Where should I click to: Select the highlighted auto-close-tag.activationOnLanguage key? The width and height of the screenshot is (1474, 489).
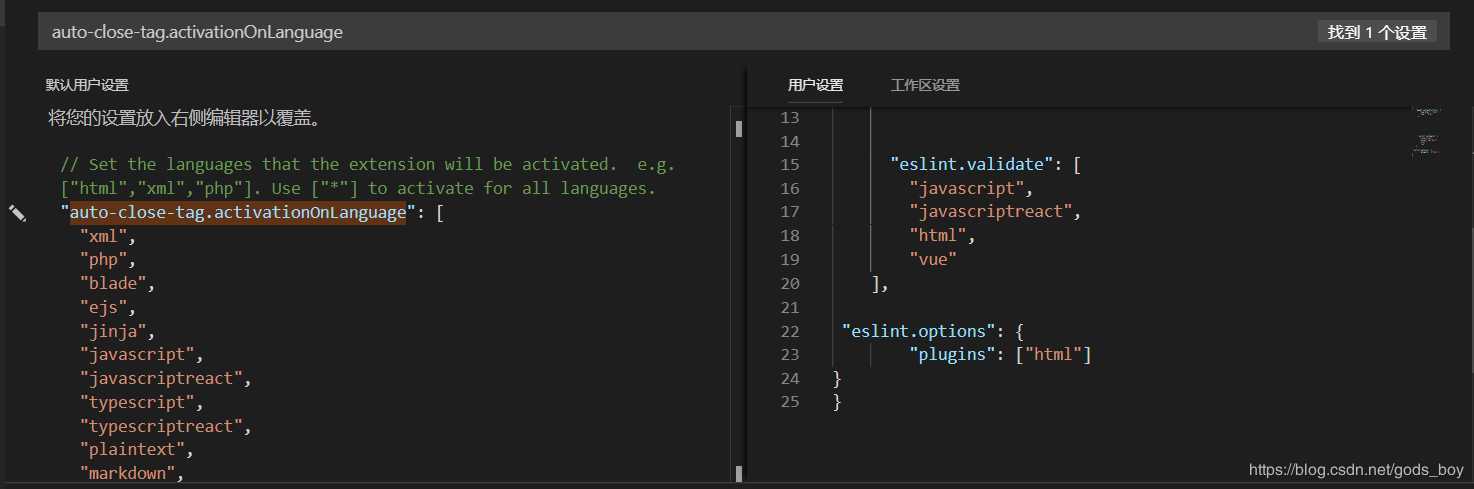click(238, 212)
